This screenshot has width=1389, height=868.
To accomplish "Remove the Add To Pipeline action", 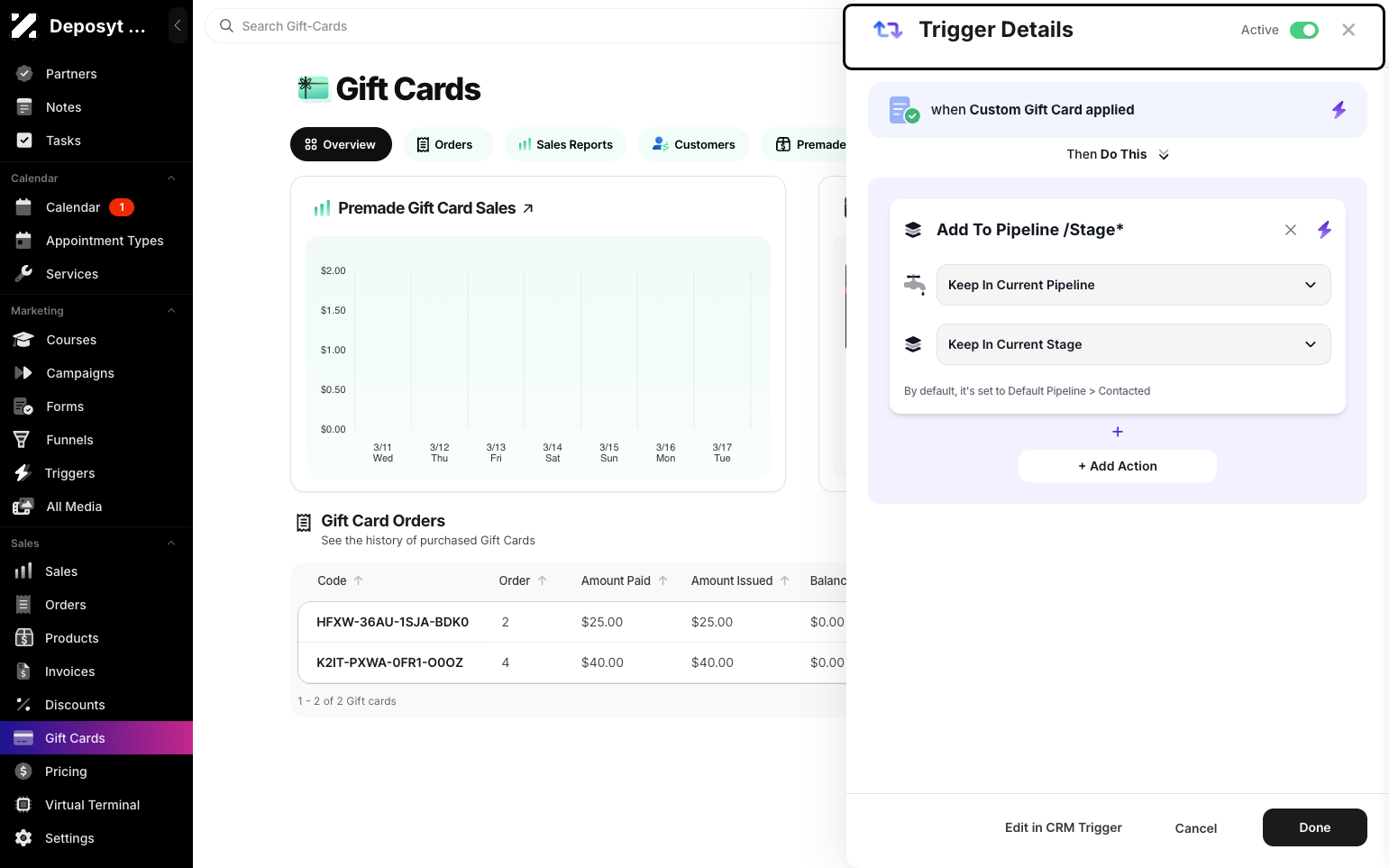I will point(1291,230).
